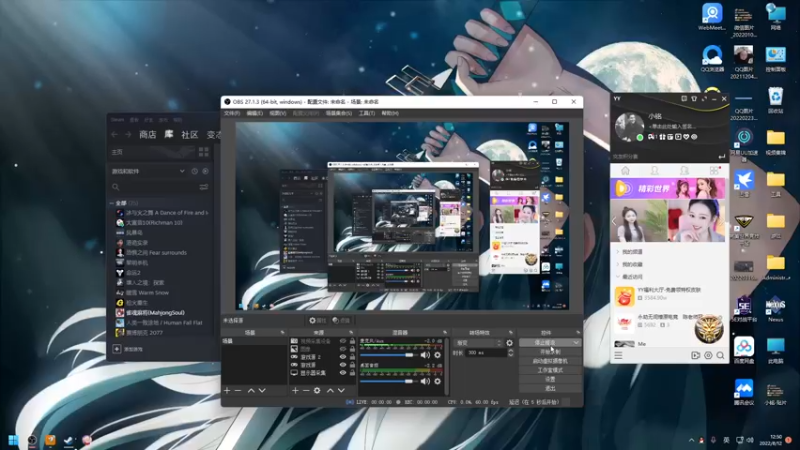
Task: Open Nexus desktop icon
Action: click(776, 309)
